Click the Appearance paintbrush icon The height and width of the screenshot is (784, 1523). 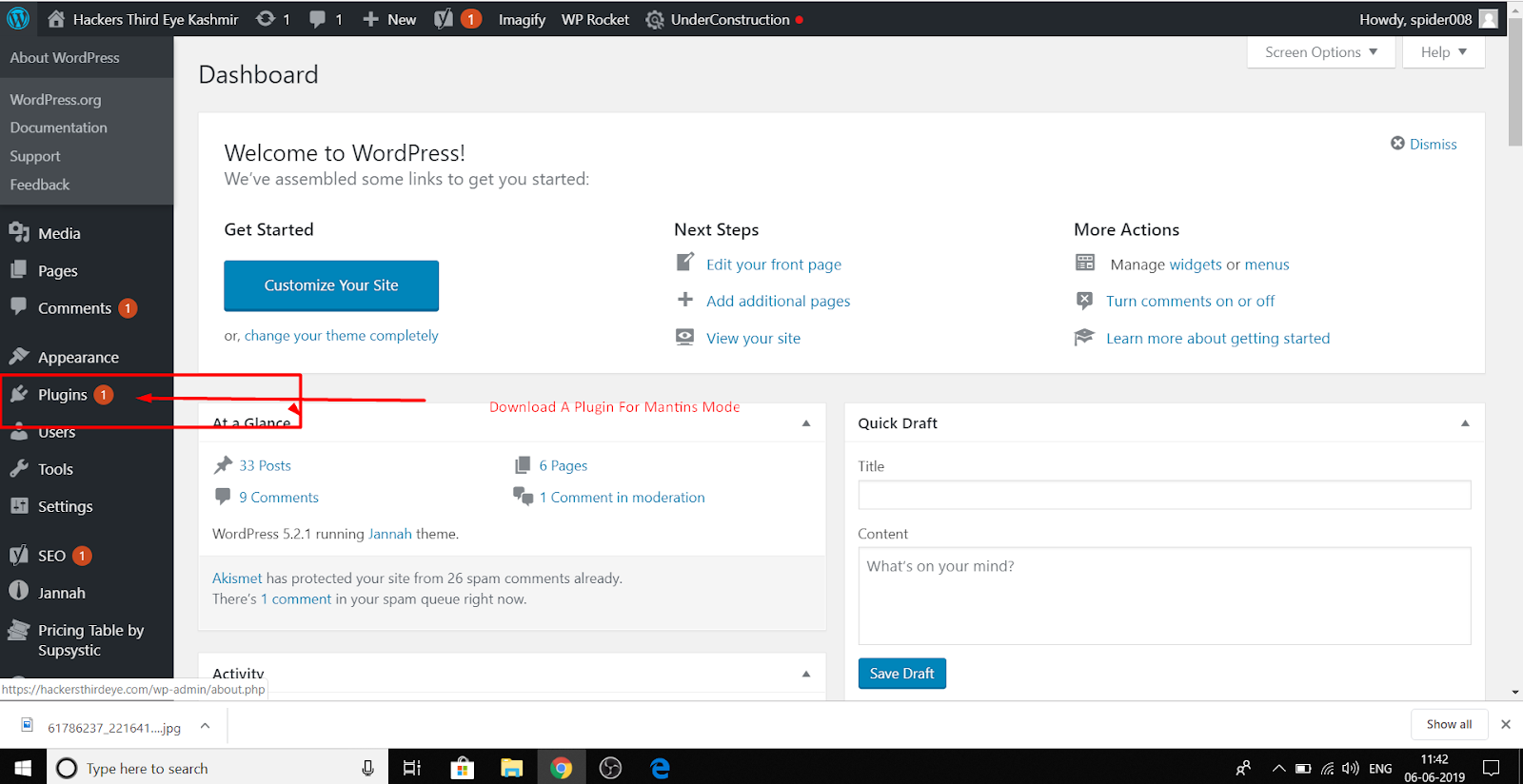19,357
